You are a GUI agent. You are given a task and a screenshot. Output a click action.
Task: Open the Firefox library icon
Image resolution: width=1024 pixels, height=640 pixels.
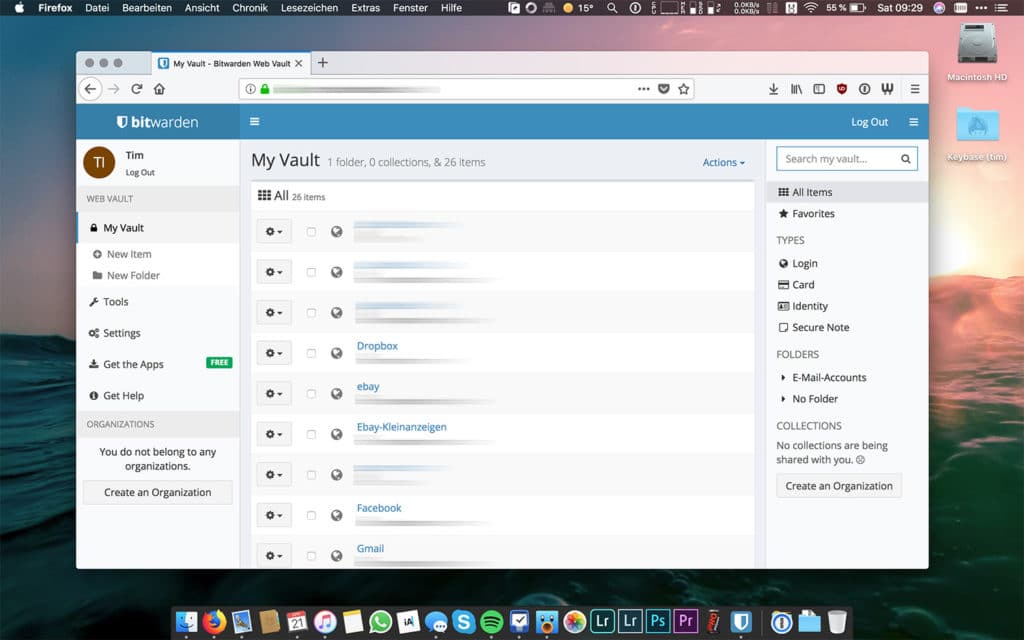tap(796, 89)
